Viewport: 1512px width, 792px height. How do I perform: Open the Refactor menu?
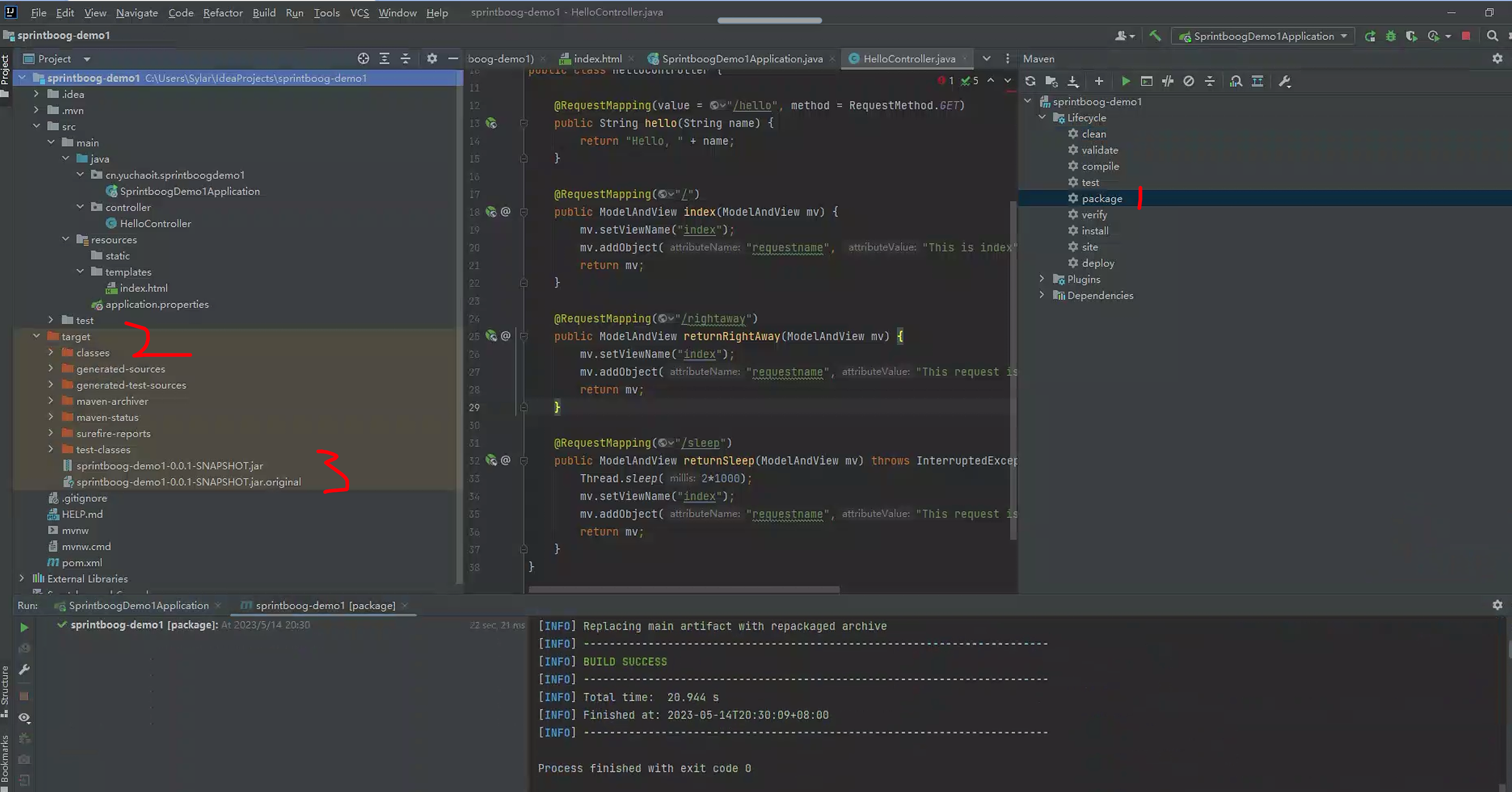222,12
